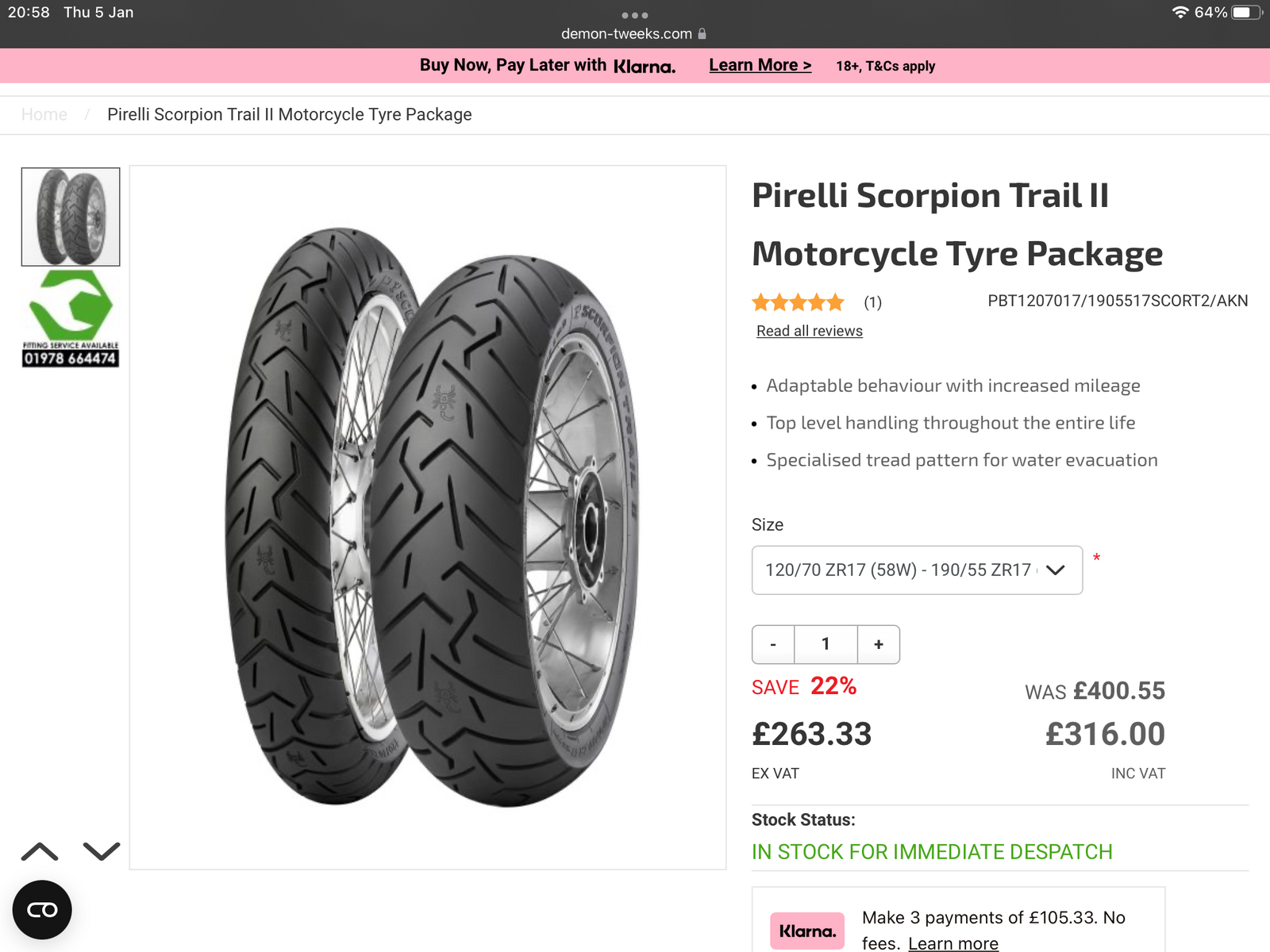The height and width of the screenshot is (952, 1270).
Task: Open the black chat widget icon
Action: (x=42, y=909)
